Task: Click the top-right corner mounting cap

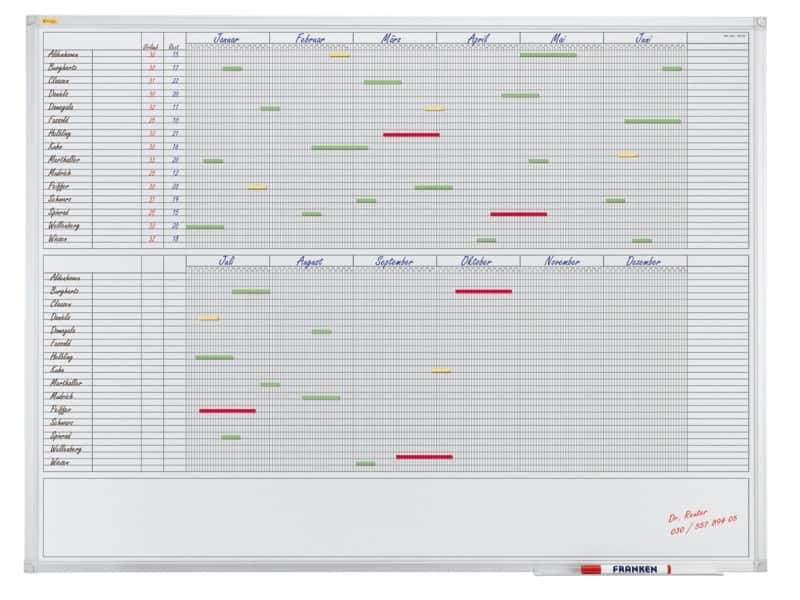Action: 759,22
